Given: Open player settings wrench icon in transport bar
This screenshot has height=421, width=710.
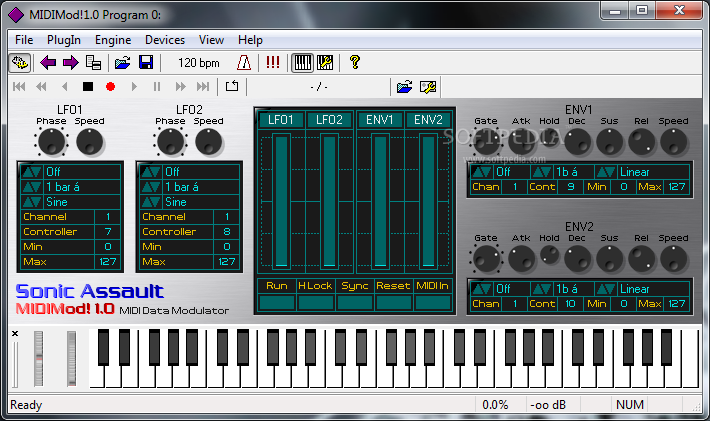Looking at the screenshot, I should 428,86.
